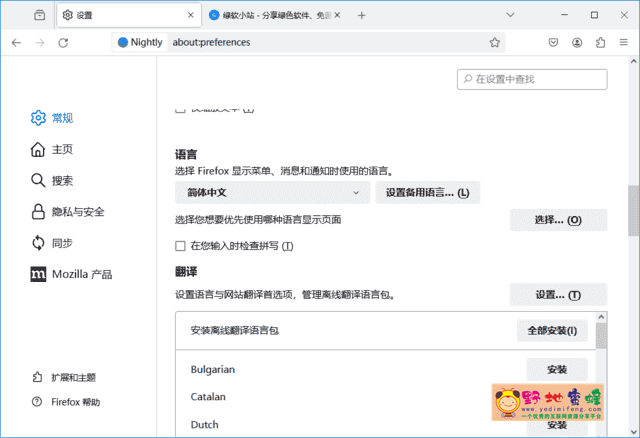Screen dimensions: 640x438
Task: Go back with the back arrow
Action: click(x=16, y=42)
